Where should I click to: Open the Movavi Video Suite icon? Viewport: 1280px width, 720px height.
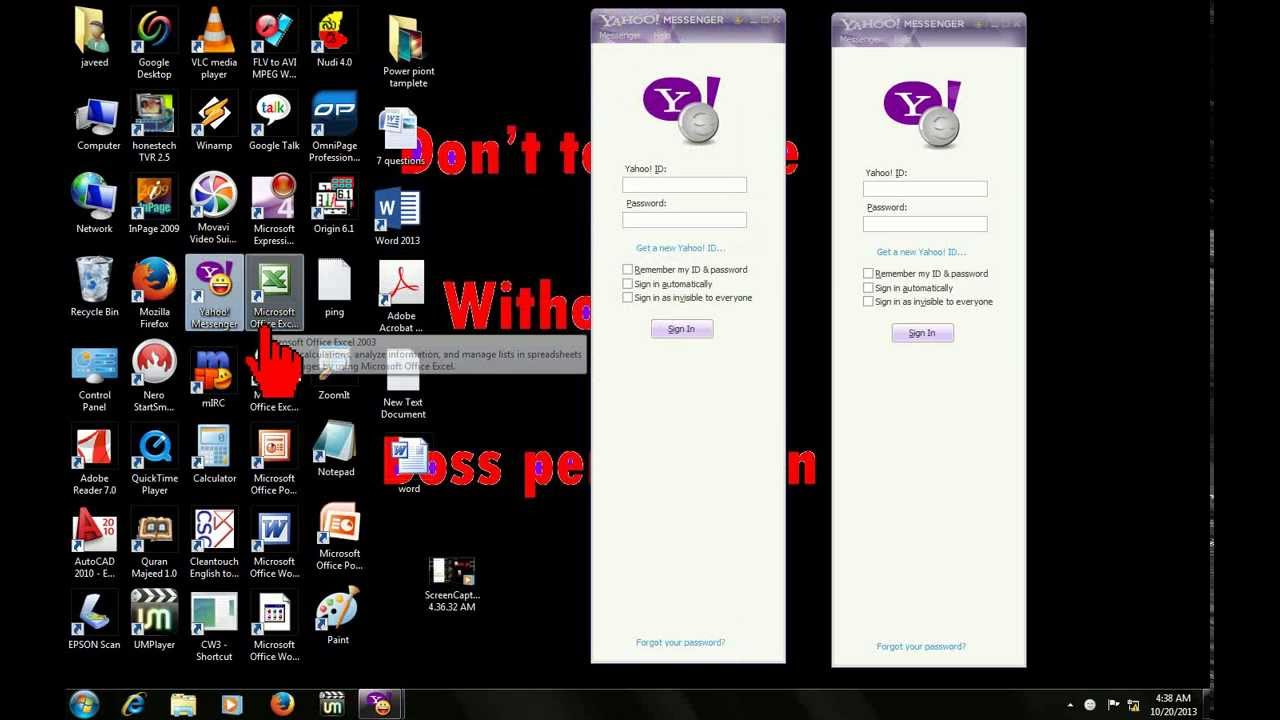(214, 209)
